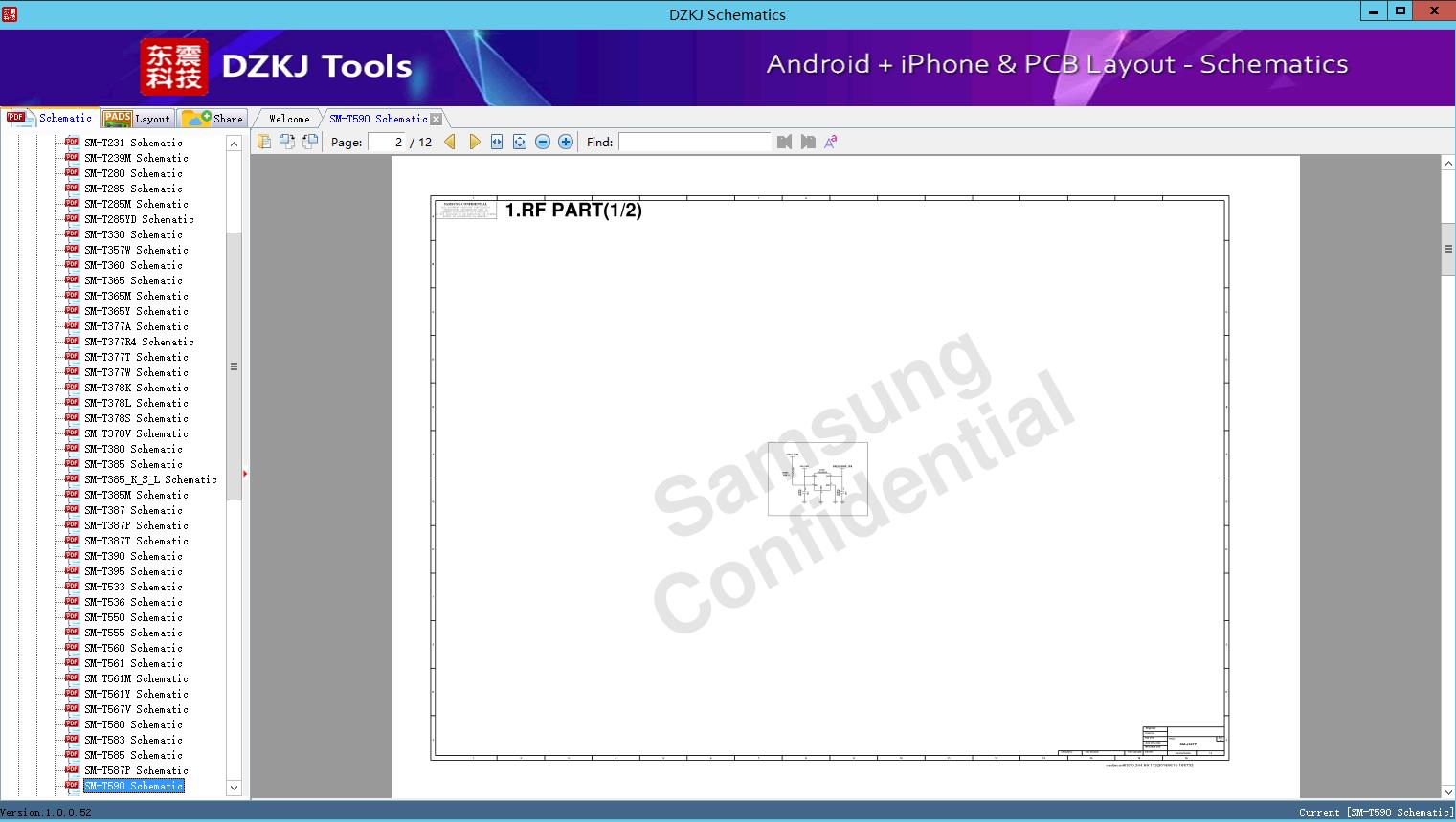Screen dimensions: 1456x822
Task: Click the DZKJ red logo in banner
Action: 174,67
